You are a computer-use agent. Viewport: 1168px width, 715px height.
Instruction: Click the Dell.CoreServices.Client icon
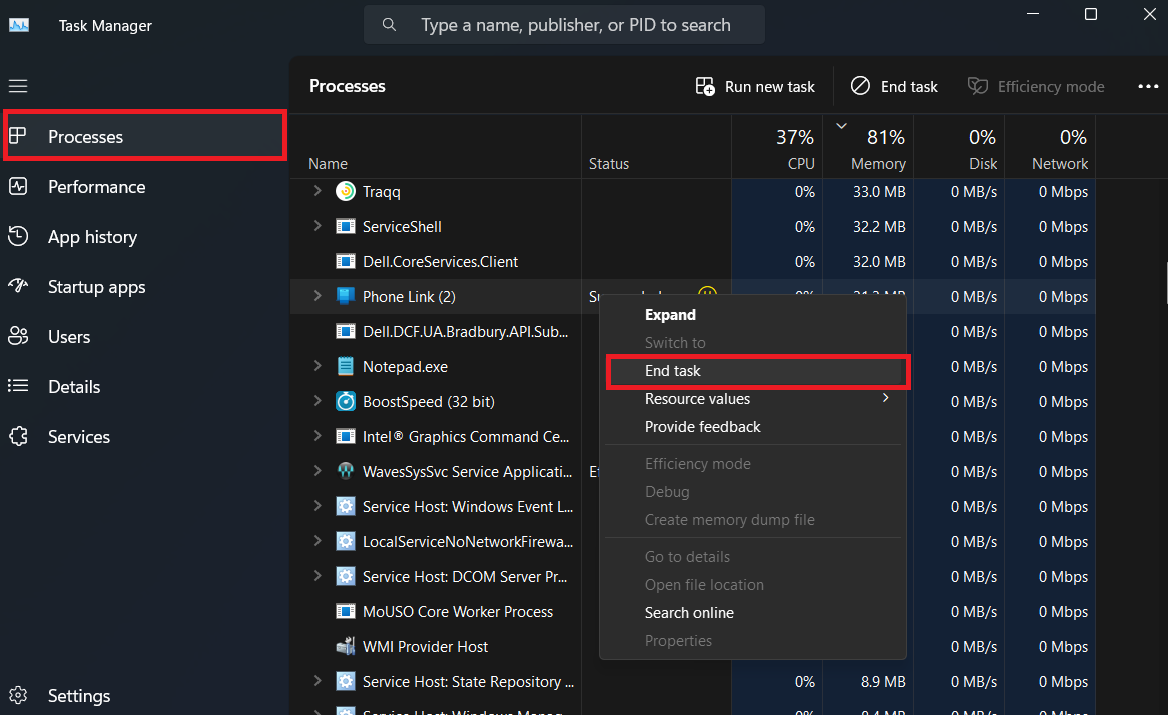pyautogui.click(x=346, y=261)
